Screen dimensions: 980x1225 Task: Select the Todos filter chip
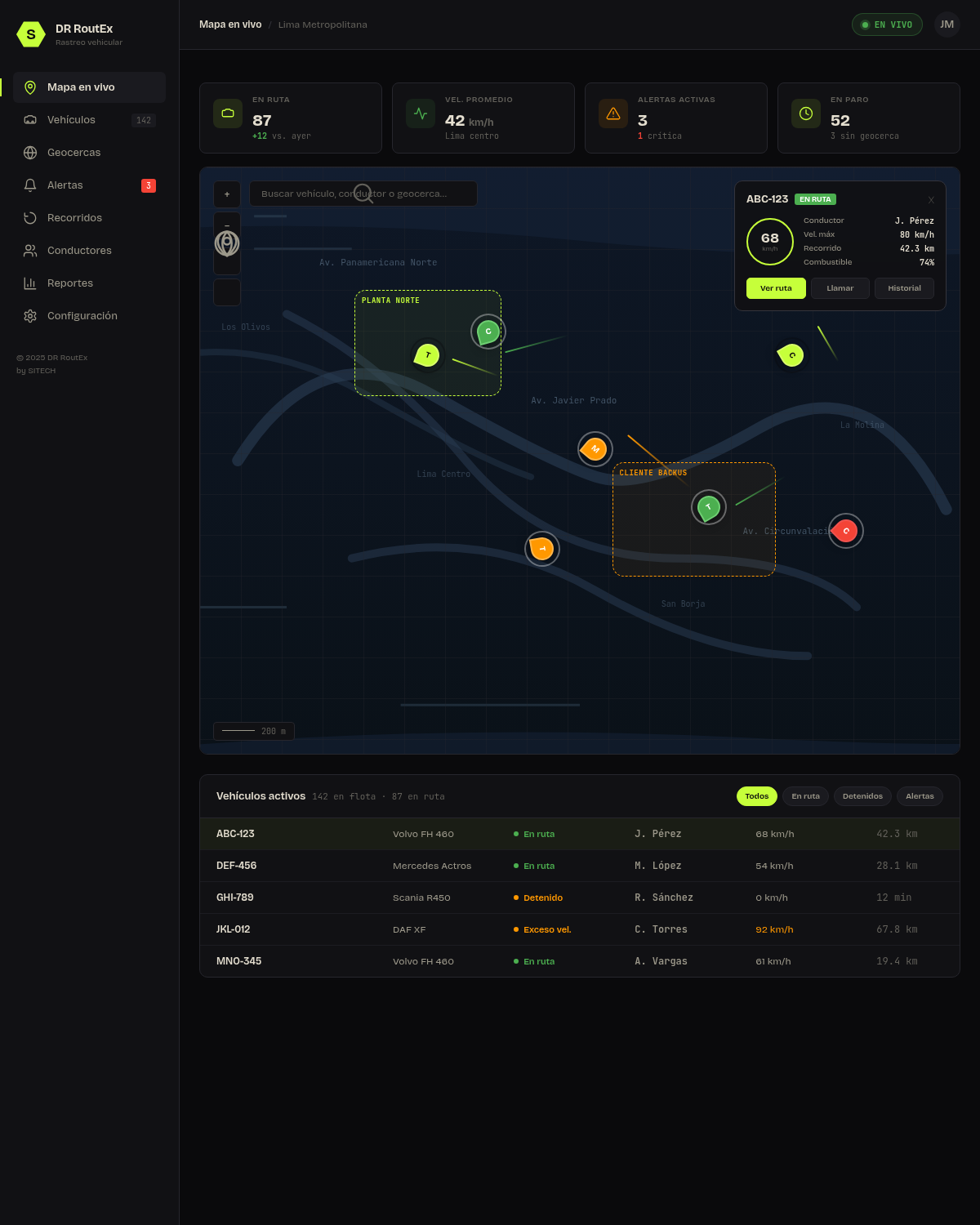pyautogui.click(x=757, y=796)
